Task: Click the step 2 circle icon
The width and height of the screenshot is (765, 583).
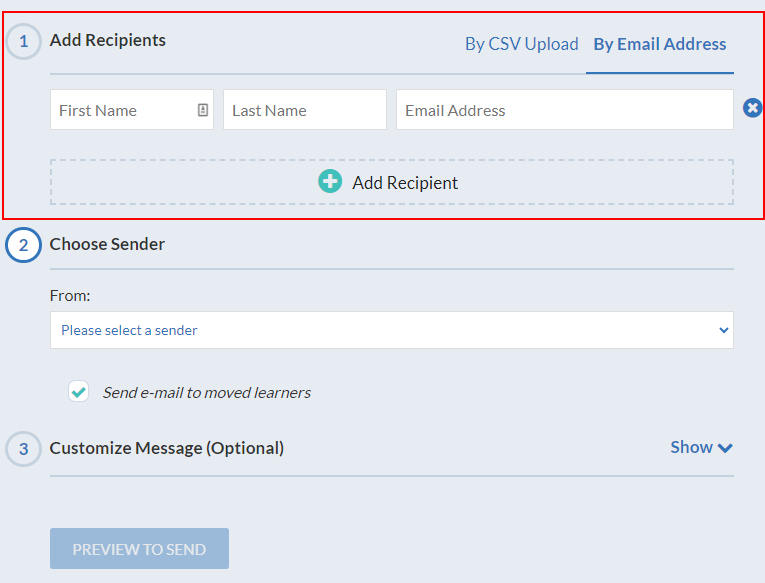Action: point(23,245)
